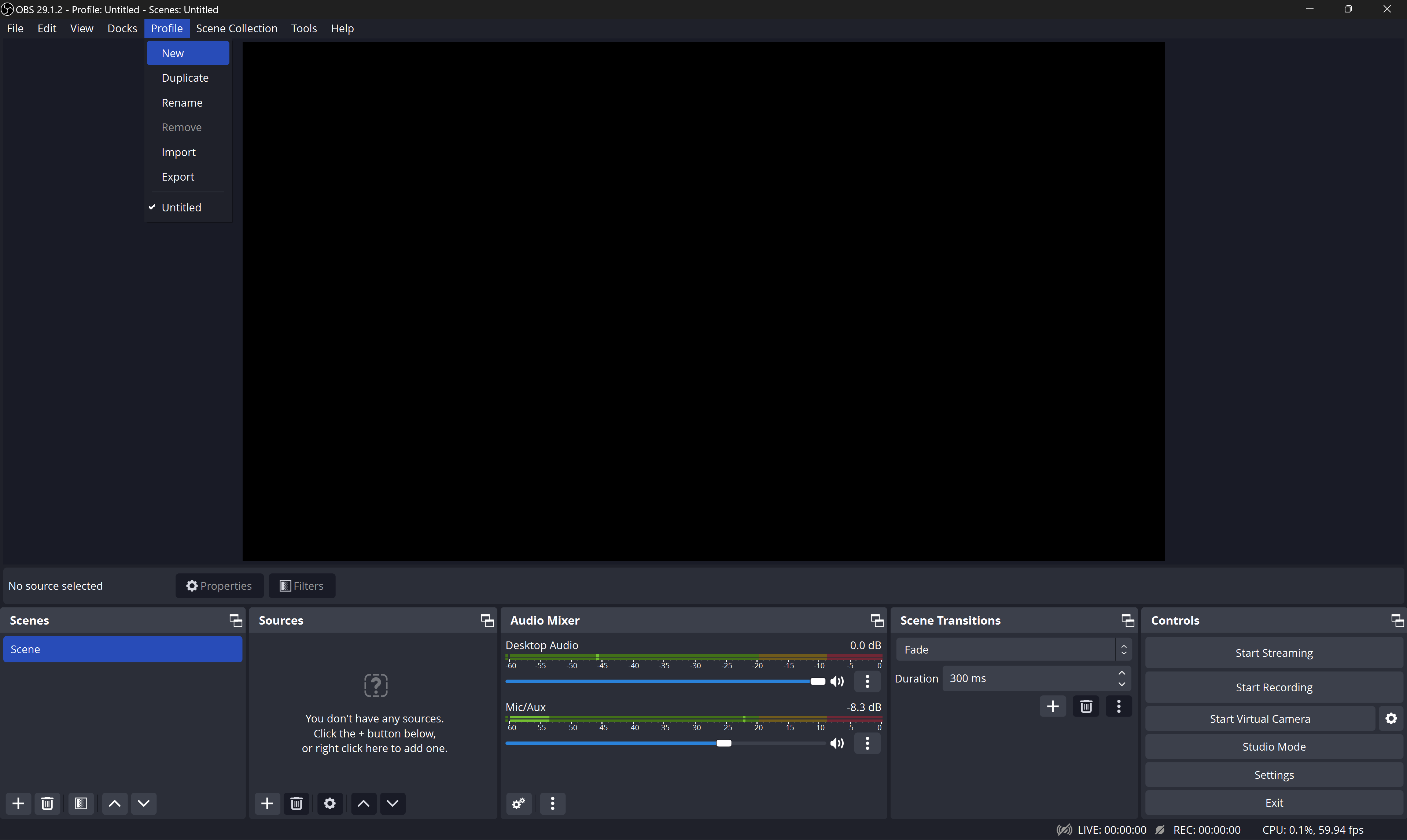Open the Scene Collection menu
1407x840 pixels.
pyautogui.click(x=237, y=28)
